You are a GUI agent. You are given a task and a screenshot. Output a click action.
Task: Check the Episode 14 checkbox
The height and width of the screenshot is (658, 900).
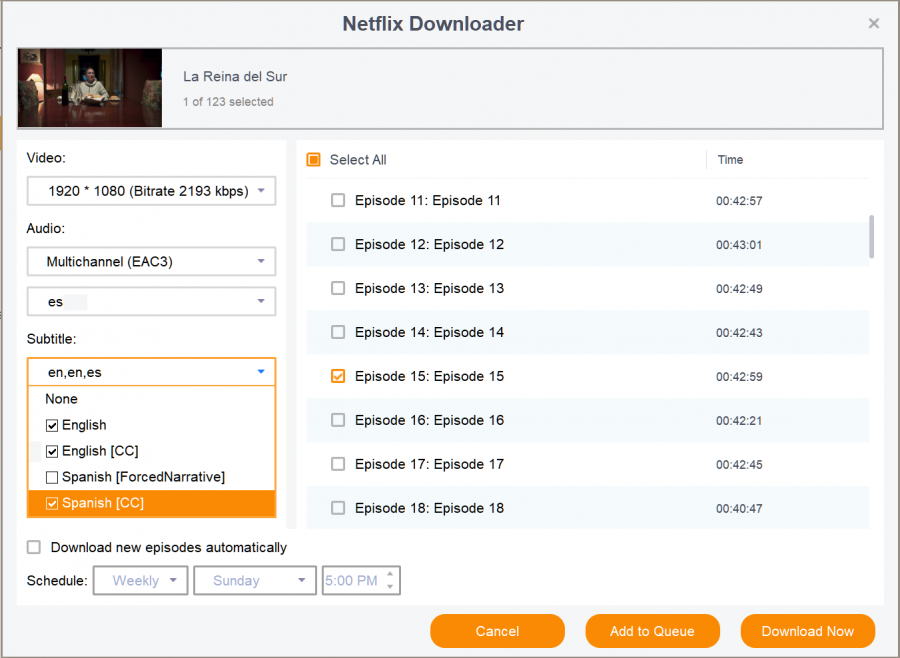tap(338, 332)
